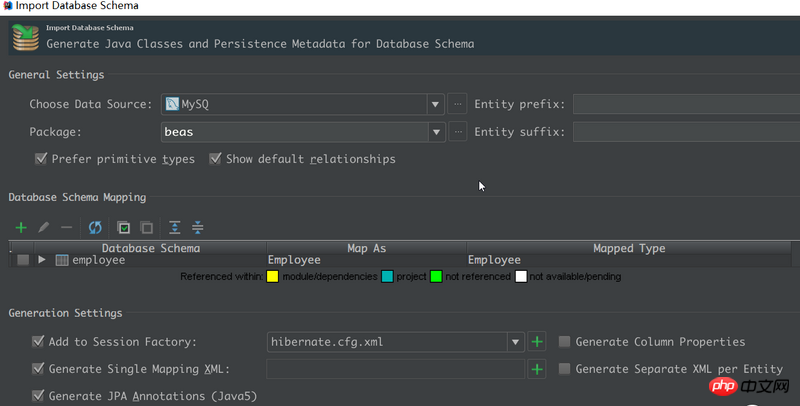800x406 pixels.
Task: Uncheck Show default relationships
Action: [216, 159]
